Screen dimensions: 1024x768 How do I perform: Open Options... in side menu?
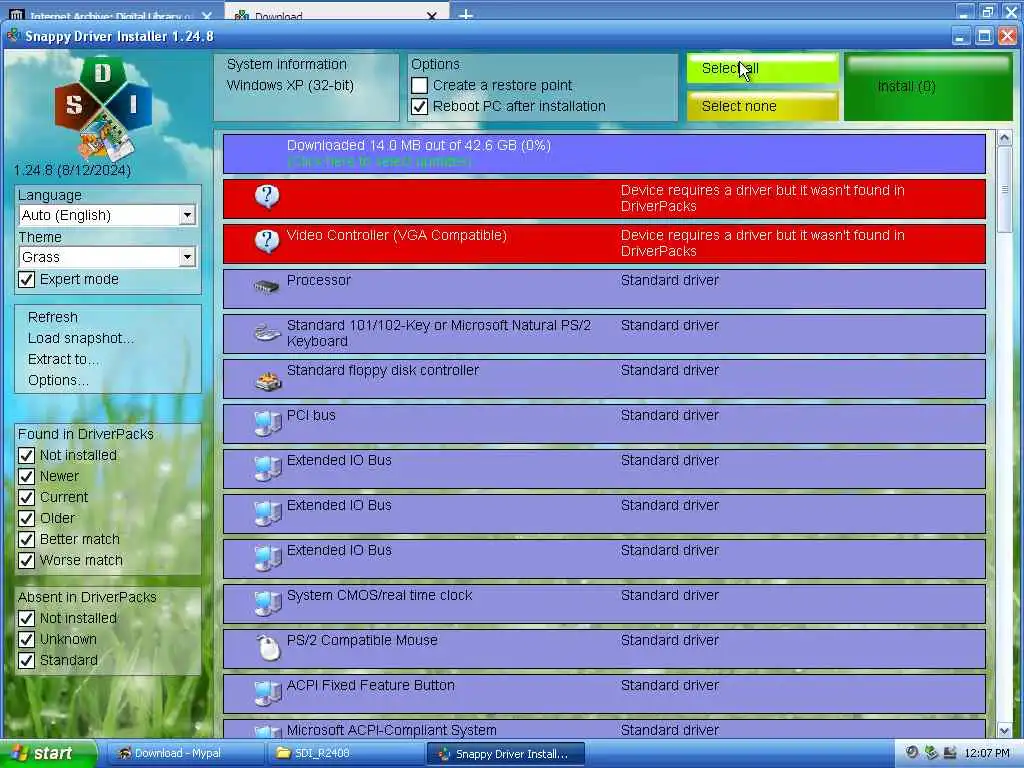(x=58, y=380)
